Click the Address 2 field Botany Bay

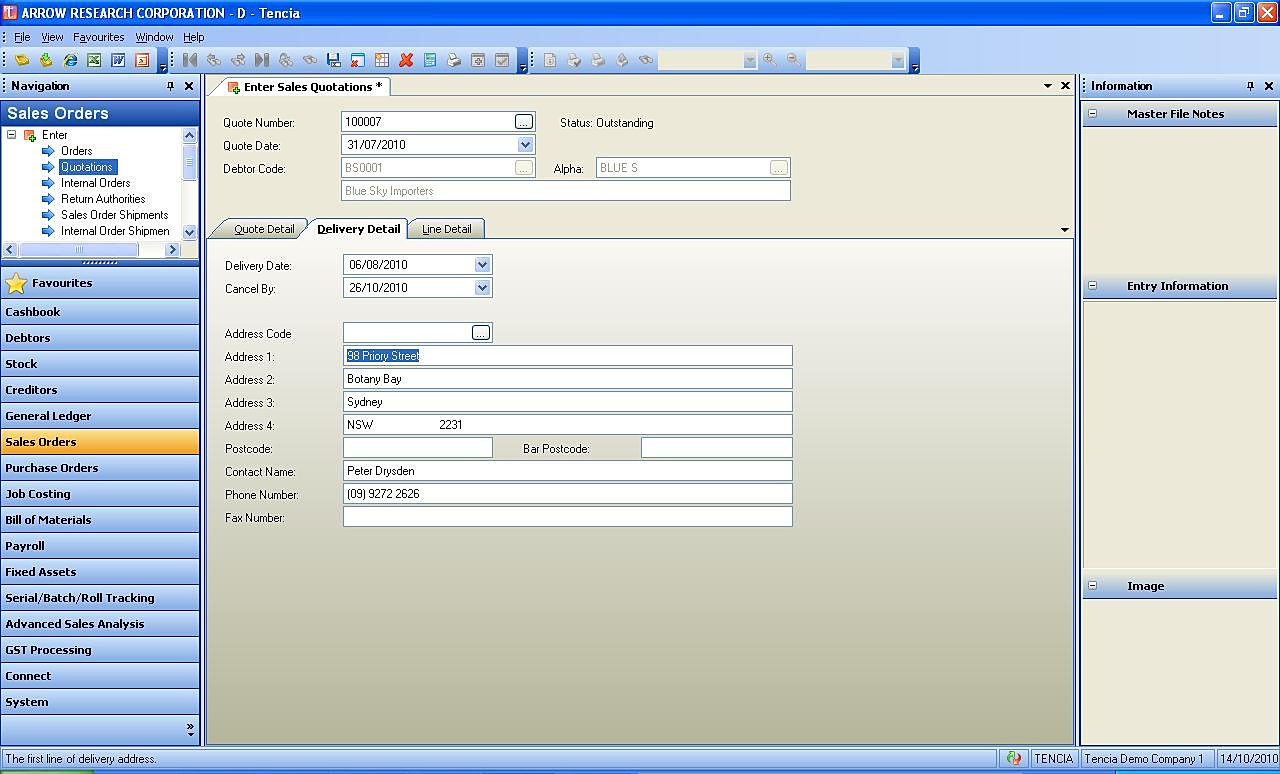pos(567,379)
